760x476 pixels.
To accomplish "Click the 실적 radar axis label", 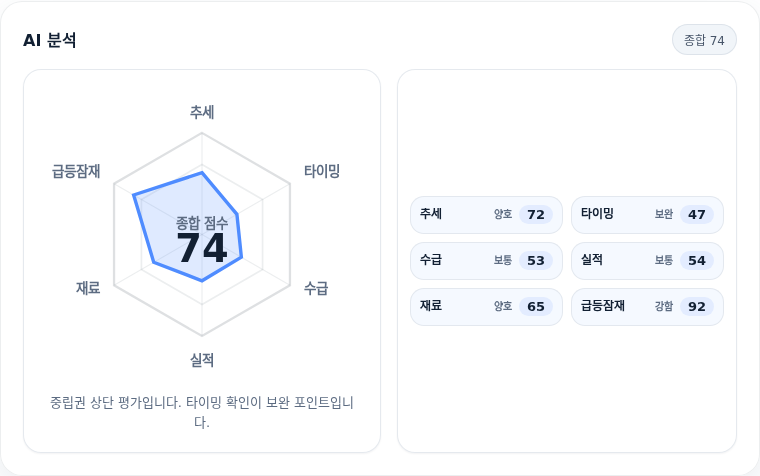I will (x=202, y=360).
